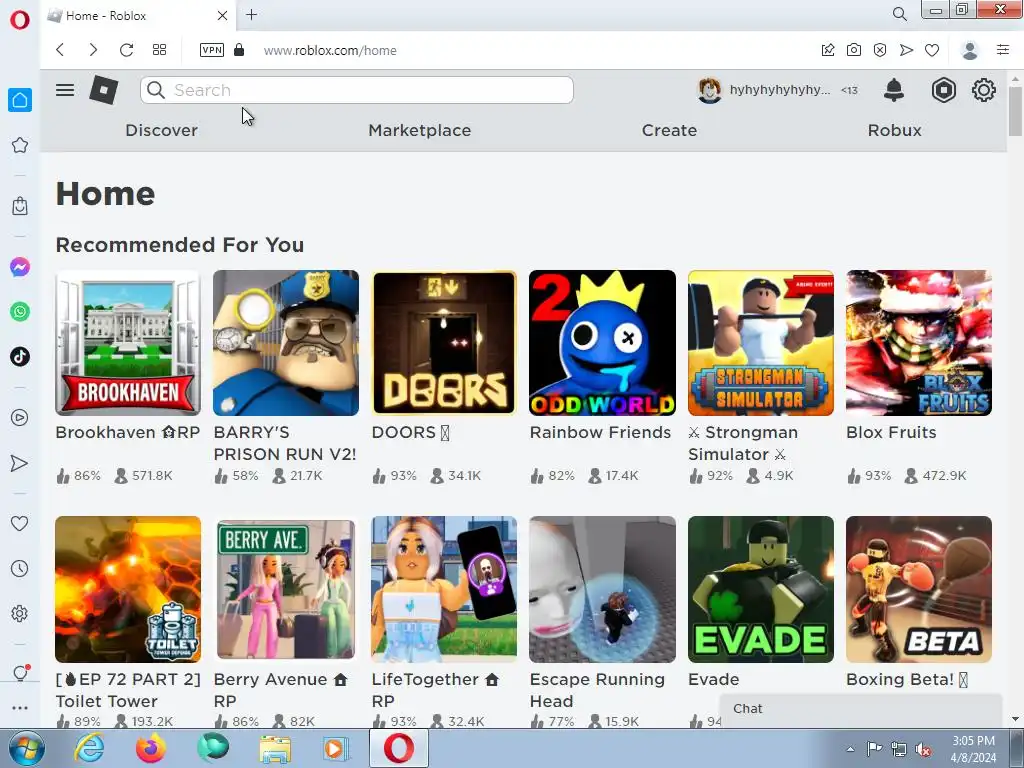The width and height of the screenshot is (1024, 768).
Task: Open sidebar lightbulb suggestions icon
Action: (20, 673)
